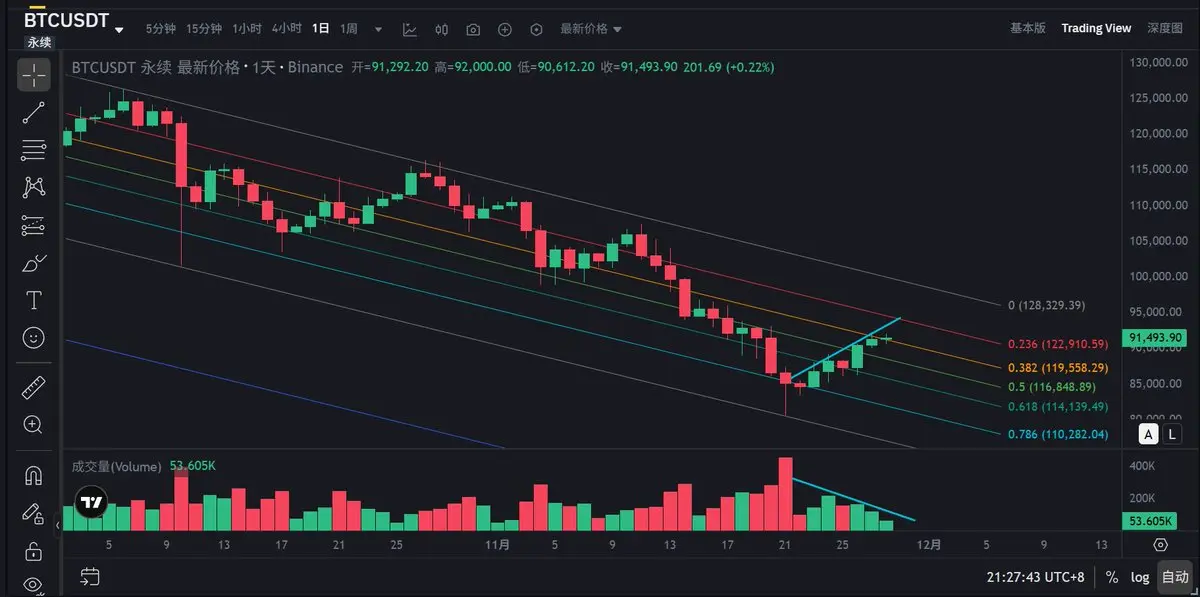The height and width of the screenshot is (597, 1200).
Task: Open the emoji icons tool
Action: click(x=33, y=338)
